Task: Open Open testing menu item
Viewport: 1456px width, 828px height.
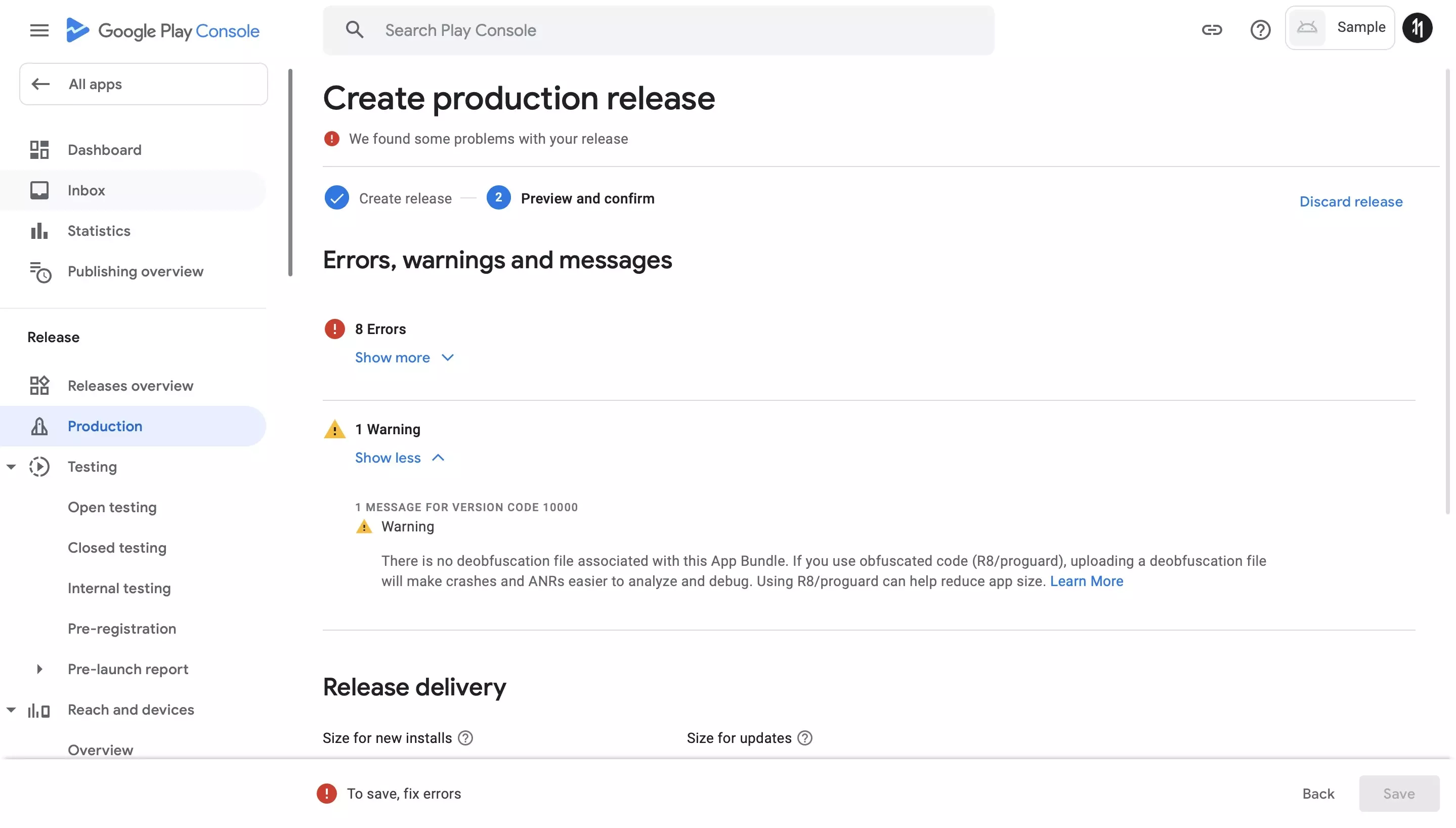Action: (111, 507)
